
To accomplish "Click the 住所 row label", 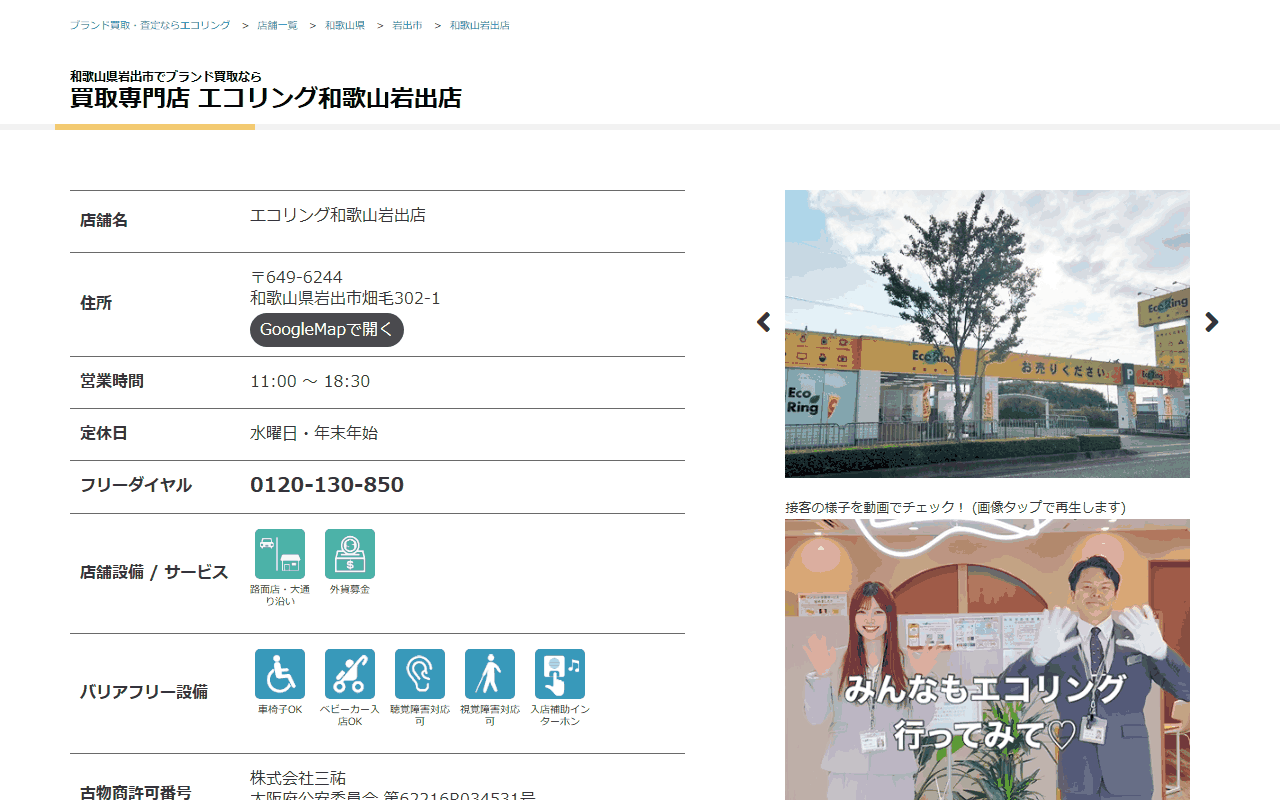I will [x=96, y=303].
